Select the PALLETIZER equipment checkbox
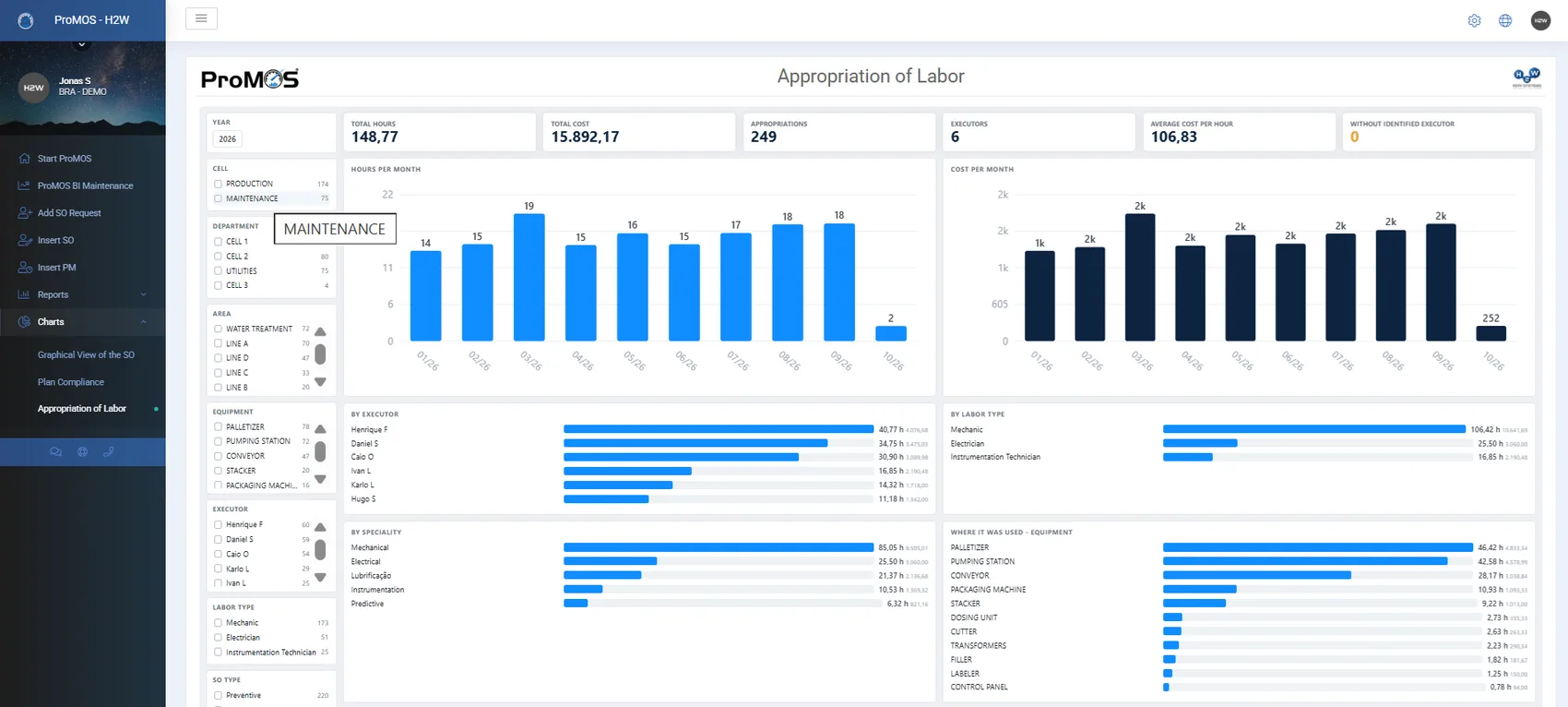This screenshot has width=1568, height=707. (218, 427)
